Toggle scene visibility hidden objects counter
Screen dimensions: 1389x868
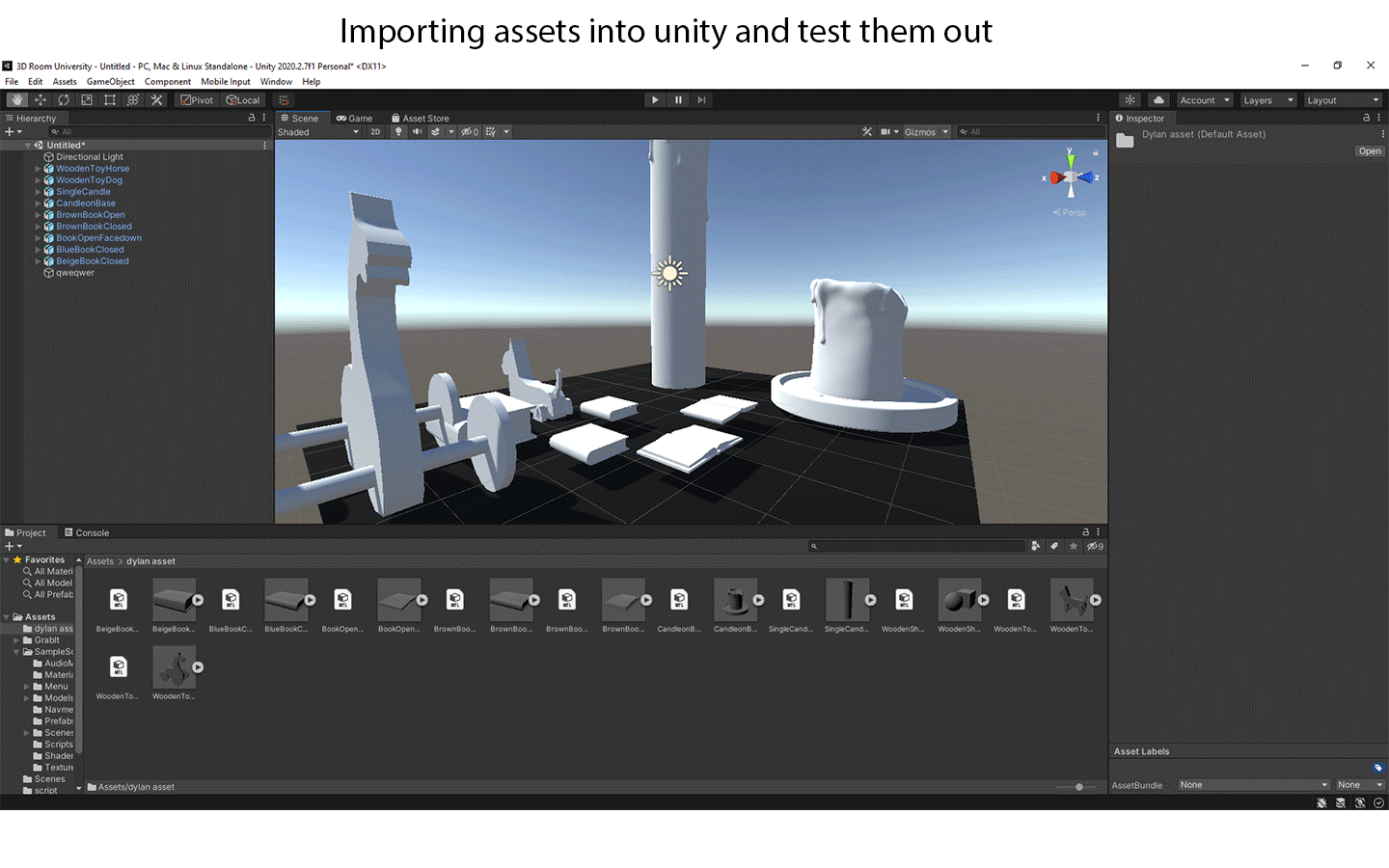tap(470, 132)
